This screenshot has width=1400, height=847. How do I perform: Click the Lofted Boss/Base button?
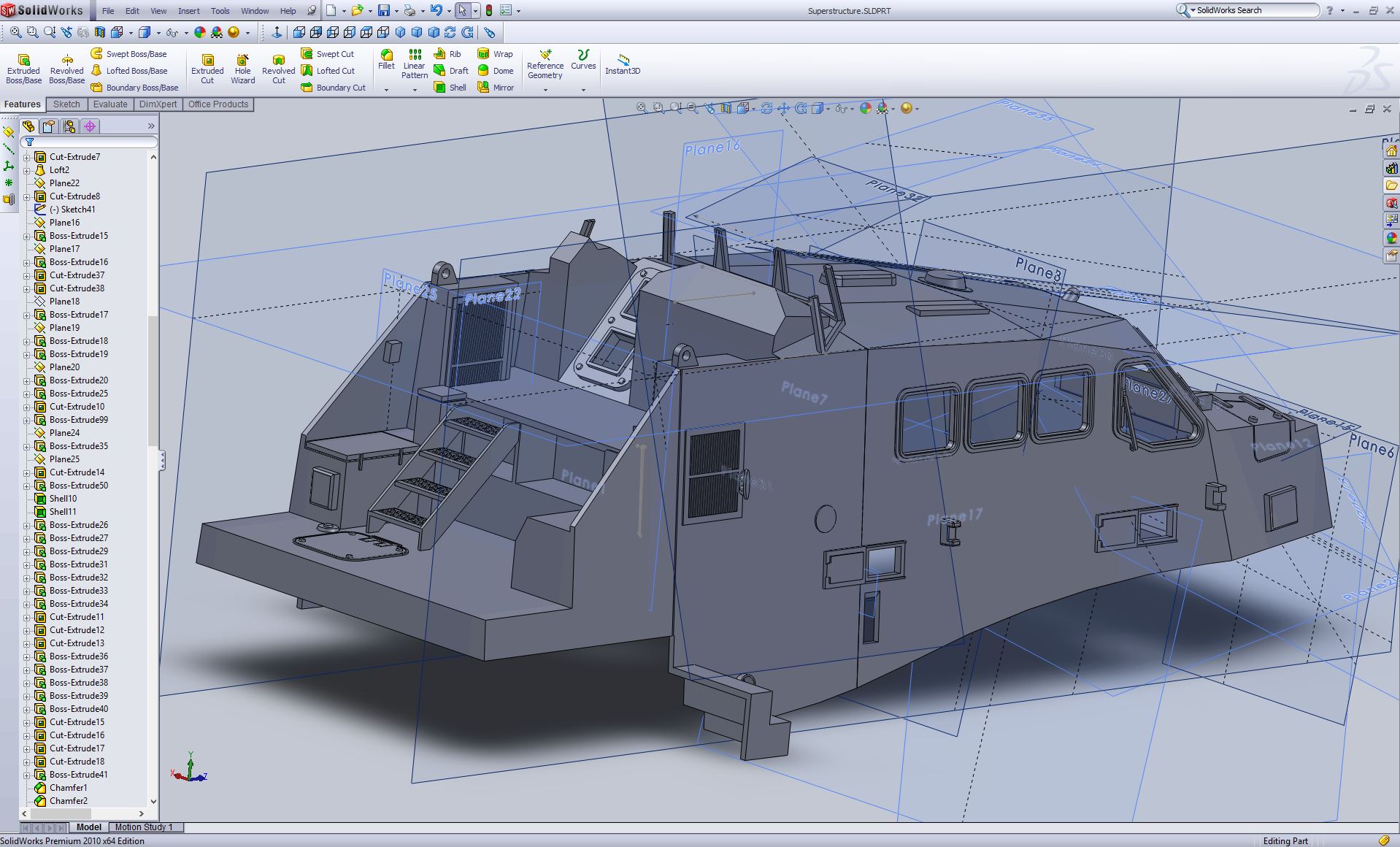pos(129,71)
